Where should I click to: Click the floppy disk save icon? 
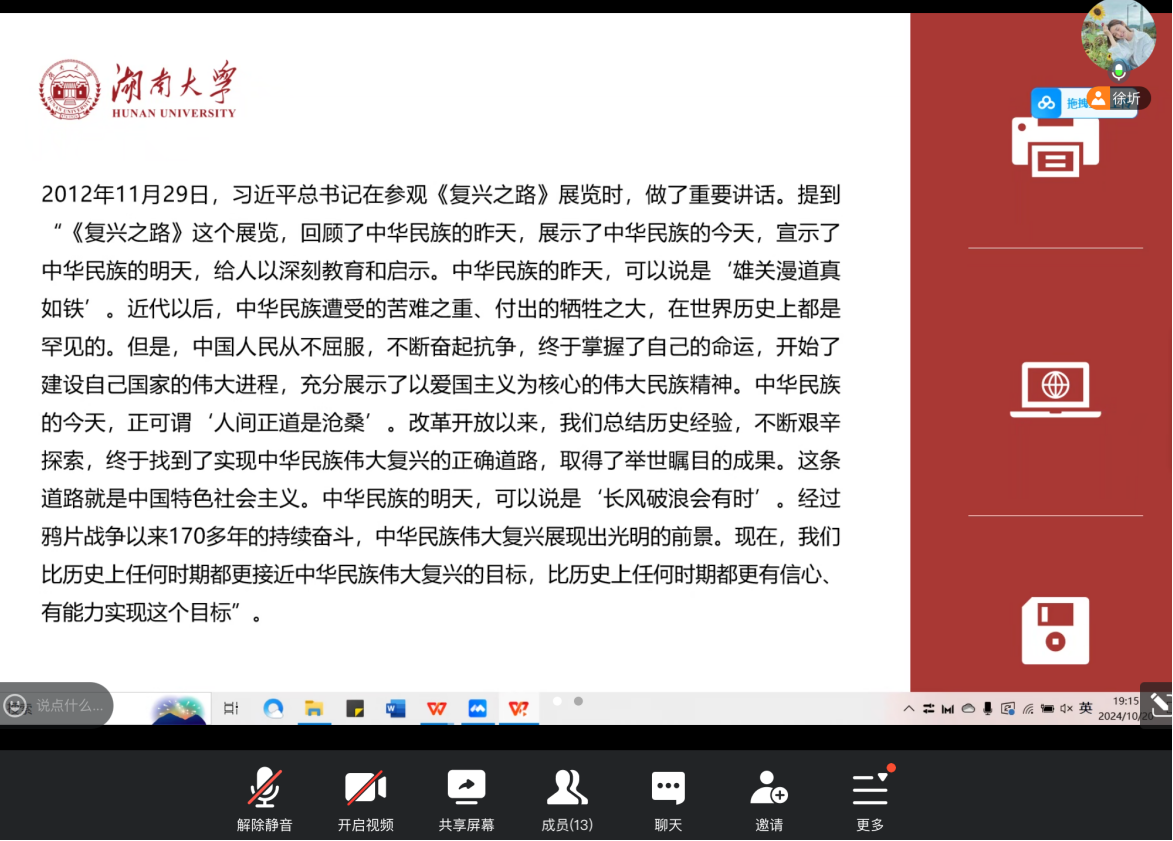pos(1055,631)
